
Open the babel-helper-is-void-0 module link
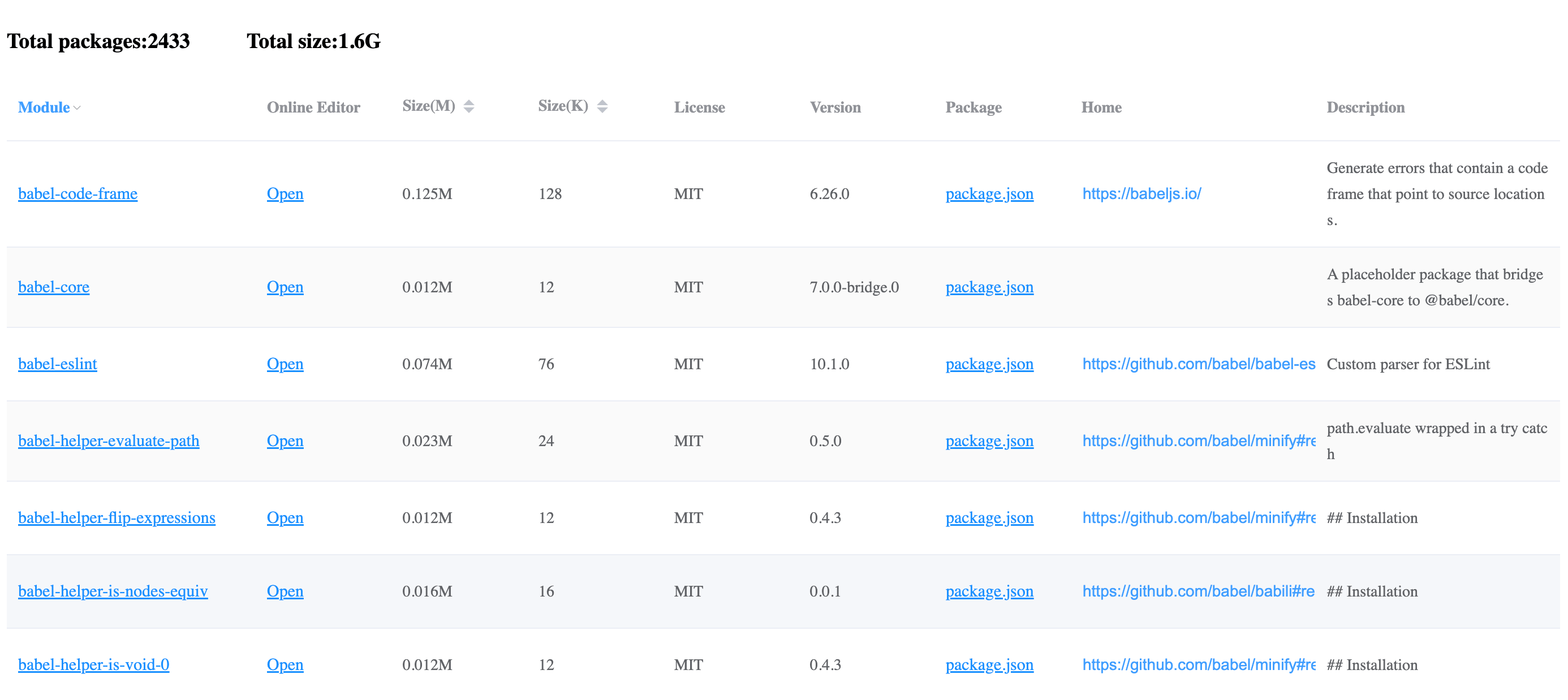click(94, 665)
